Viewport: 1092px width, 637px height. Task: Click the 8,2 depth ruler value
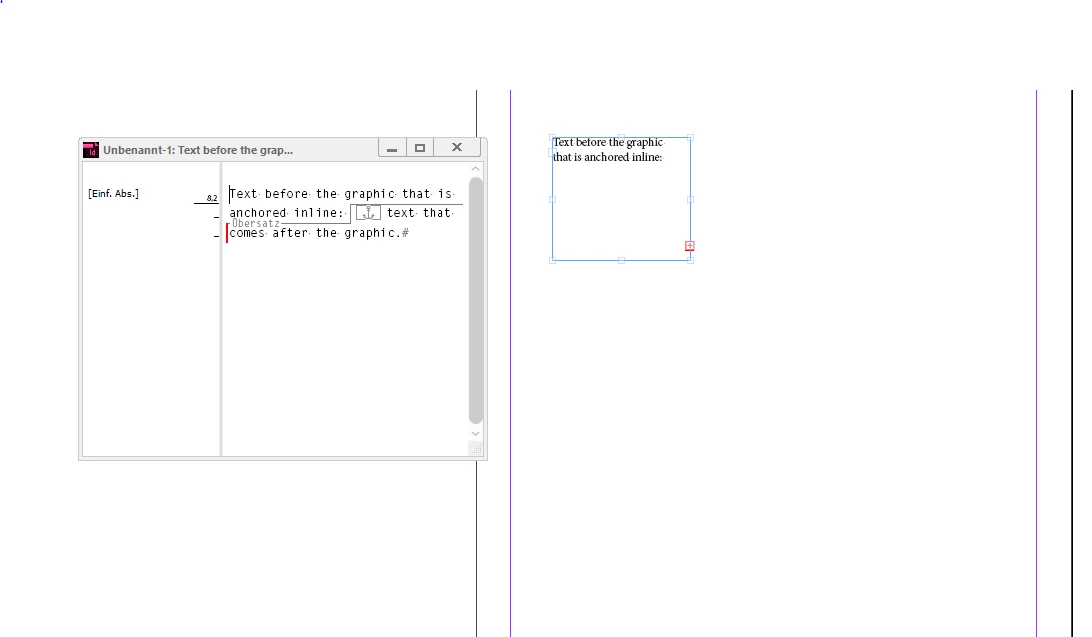click(212, 198)
